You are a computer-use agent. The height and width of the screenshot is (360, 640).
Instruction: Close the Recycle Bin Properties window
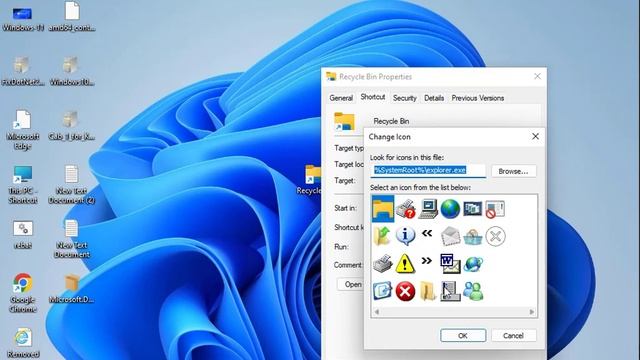coord(538,76)
